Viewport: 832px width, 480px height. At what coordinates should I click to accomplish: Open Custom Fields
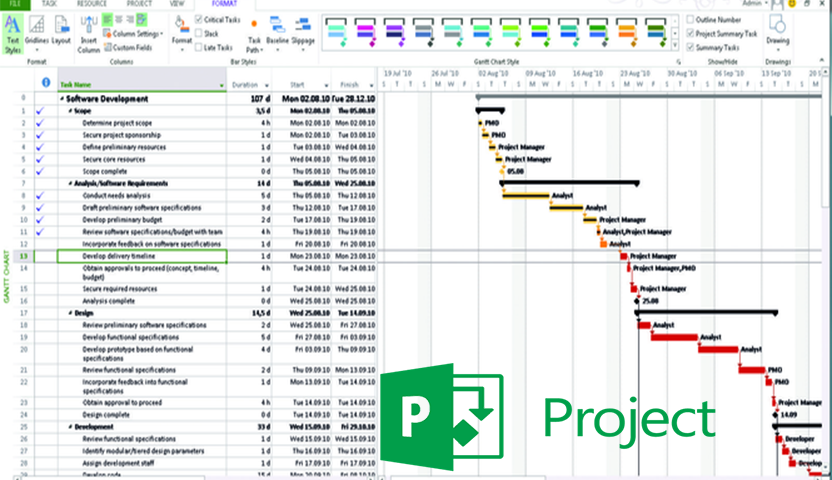(x=128, y=48)
